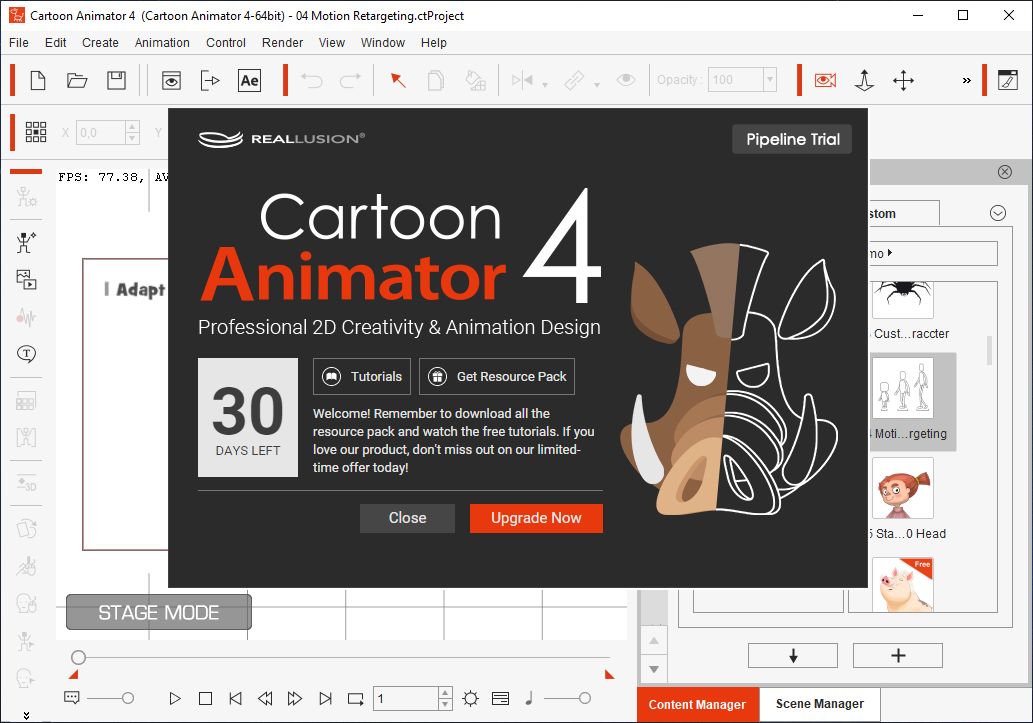The height and width of the screenshot is (723, 1033).
Task: Expand toolbar overflow double chevron
Action: pyautogui.click(x=966, y=80)
